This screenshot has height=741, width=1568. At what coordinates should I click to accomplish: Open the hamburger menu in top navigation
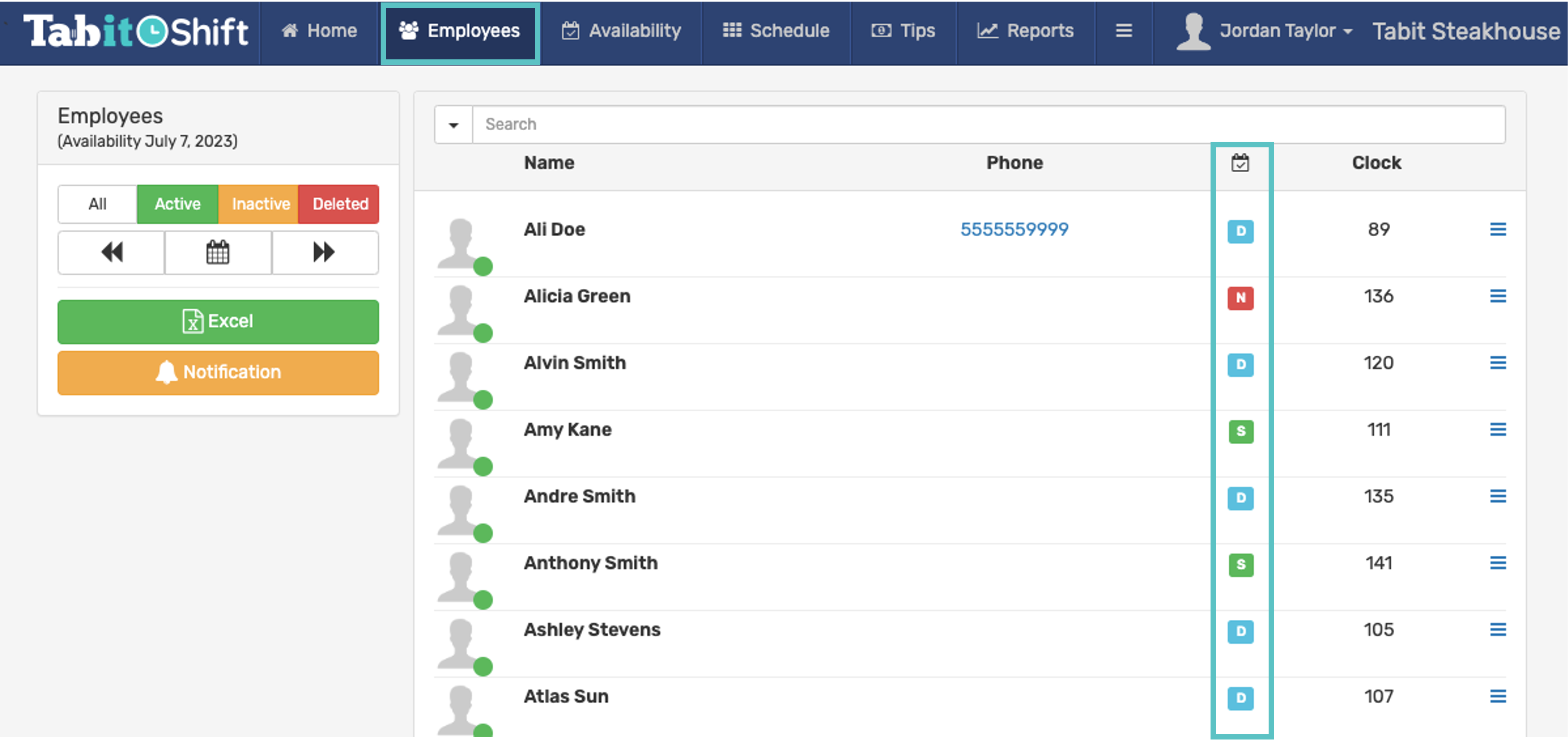pos(1124,31)
